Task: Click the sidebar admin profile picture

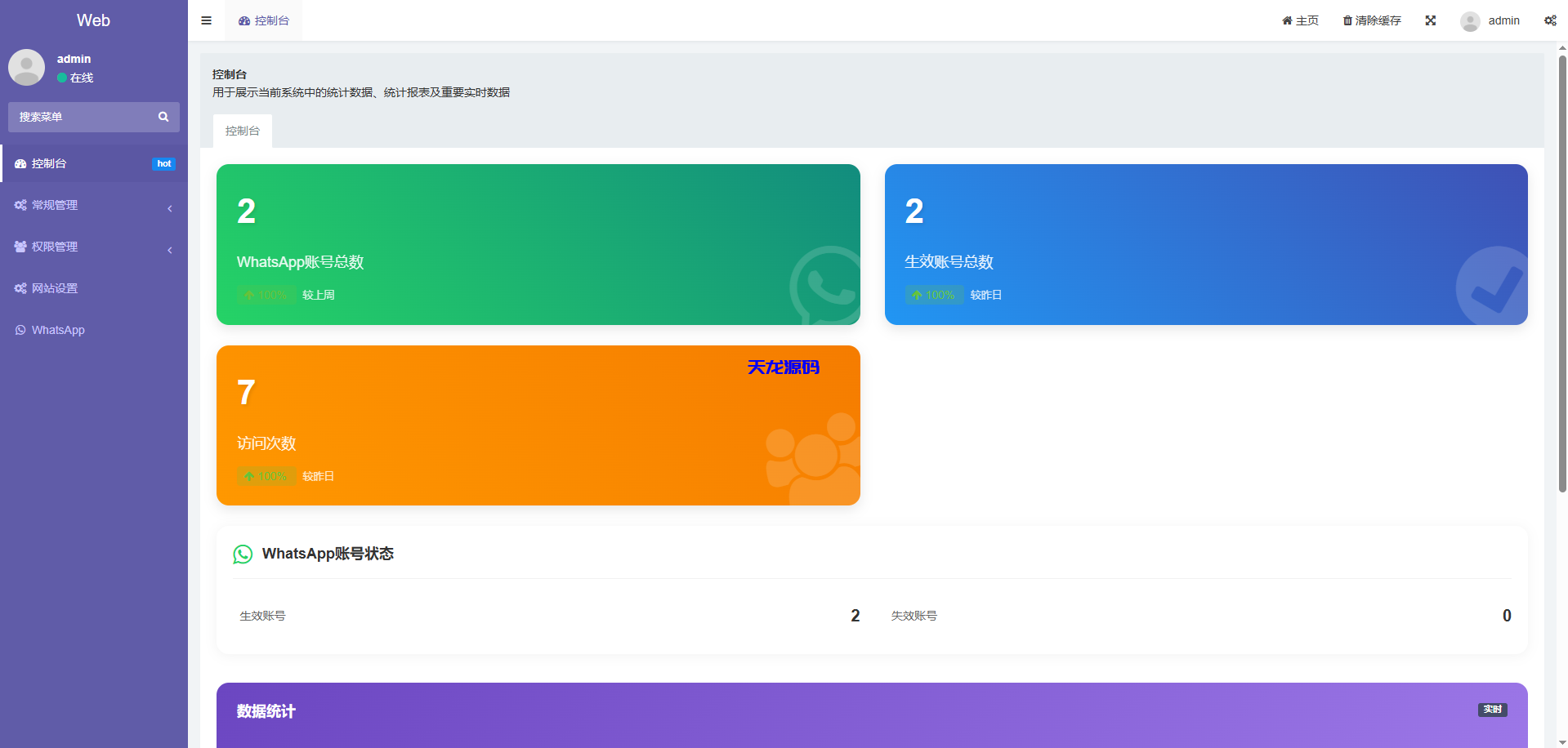Action: click(x=26, y=67)
